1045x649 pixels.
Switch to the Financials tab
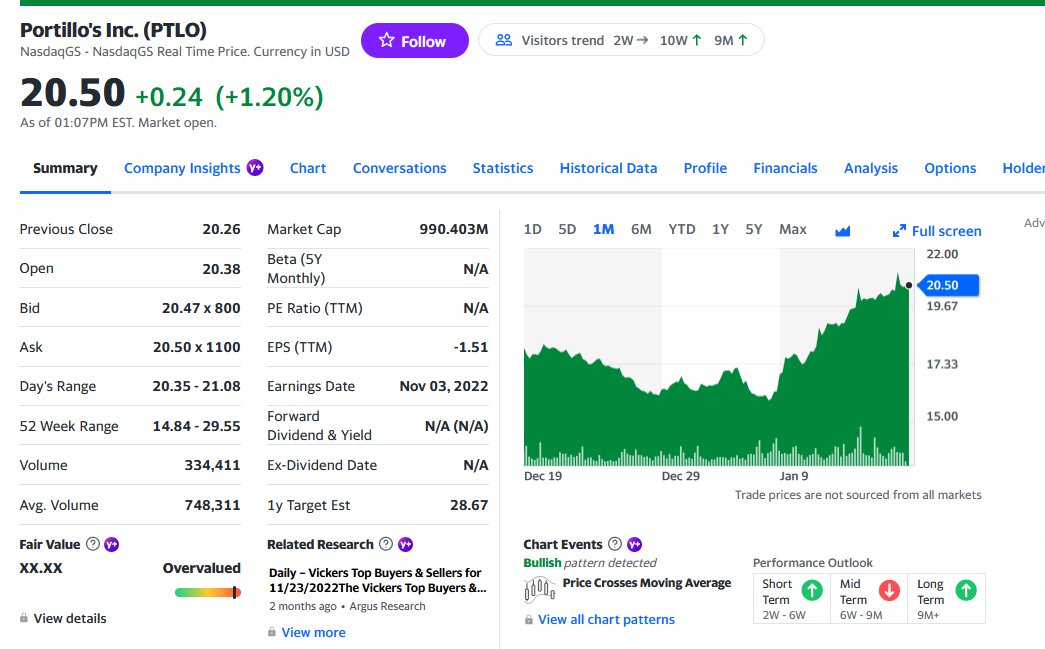click(785, 168)
